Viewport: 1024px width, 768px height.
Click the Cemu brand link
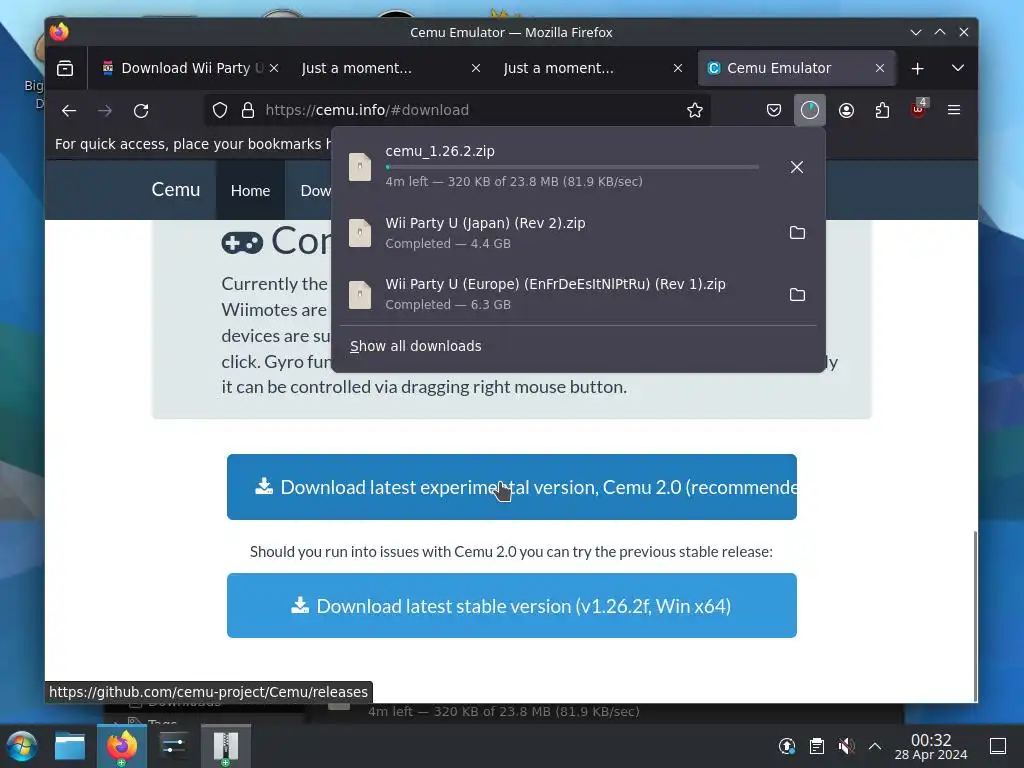(176, 189)
